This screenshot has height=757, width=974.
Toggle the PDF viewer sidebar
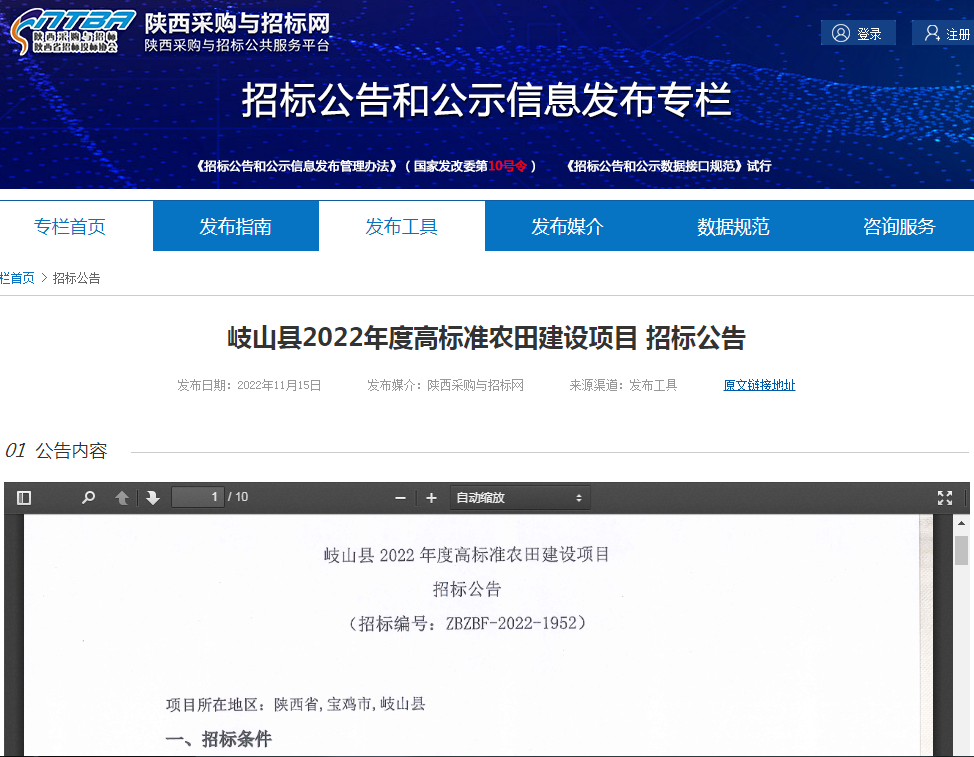pyautogui.click(x=24, y=497)
